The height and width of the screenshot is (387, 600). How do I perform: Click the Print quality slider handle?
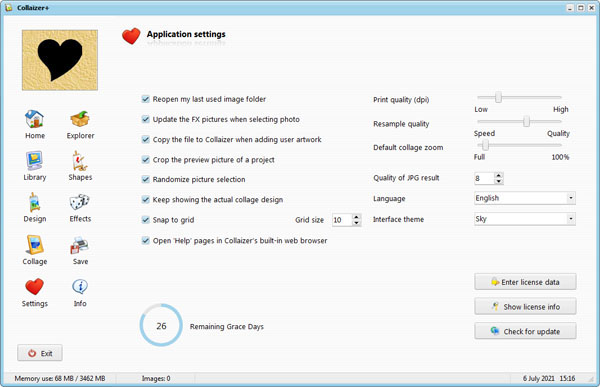[x=498, y=97]
